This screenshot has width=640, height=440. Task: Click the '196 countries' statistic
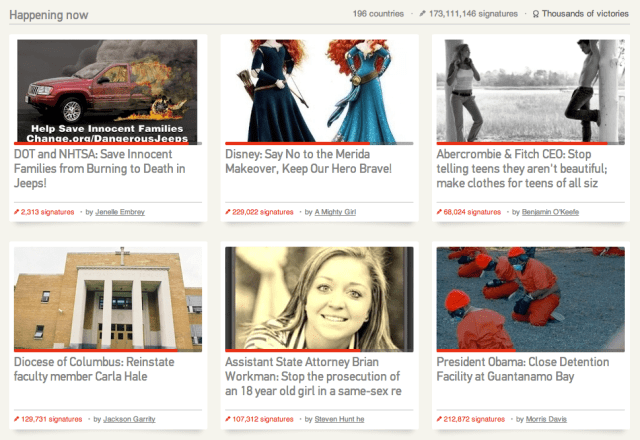point(378,14)
